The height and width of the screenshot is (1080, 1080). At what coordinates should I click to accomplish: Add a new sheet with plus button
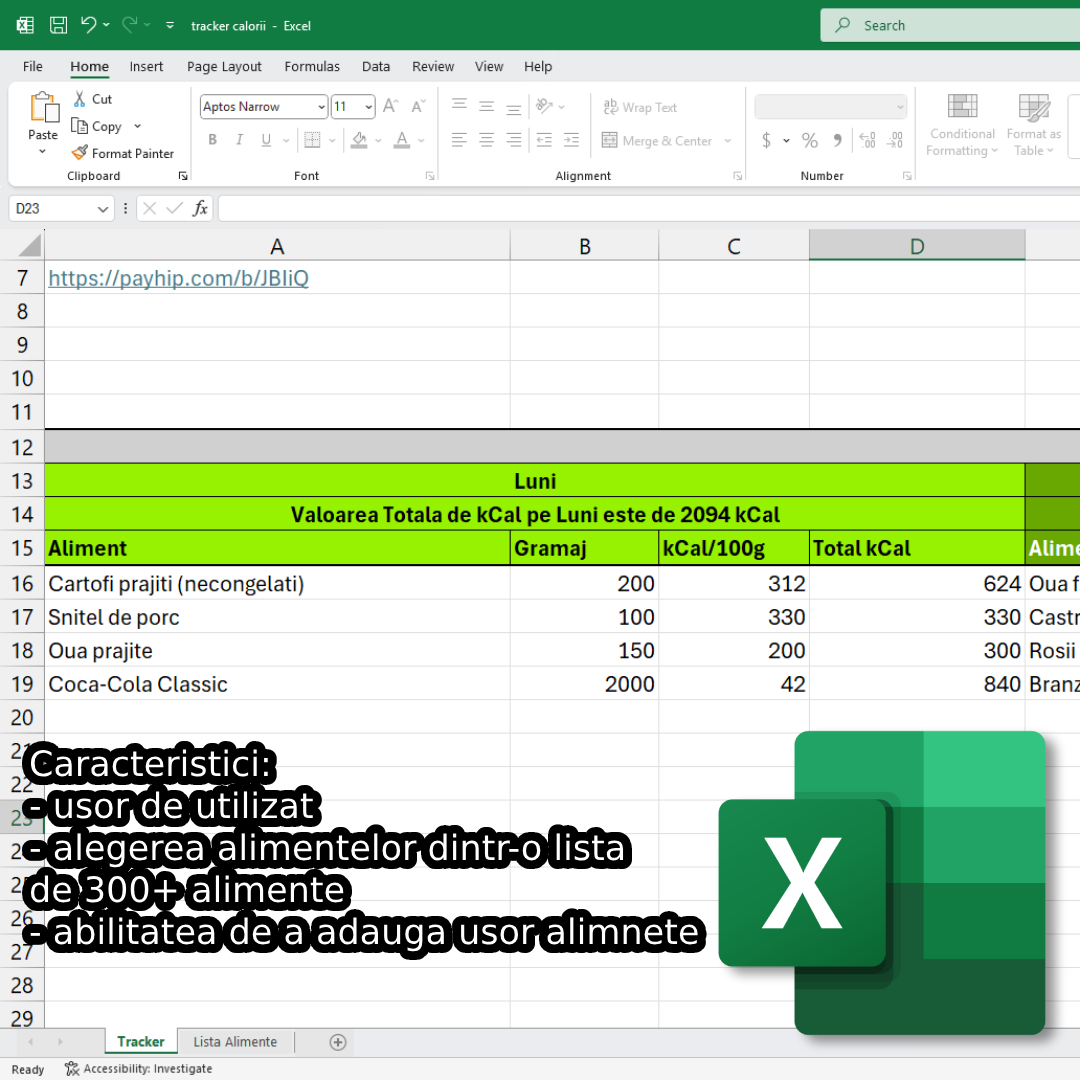338,1042
